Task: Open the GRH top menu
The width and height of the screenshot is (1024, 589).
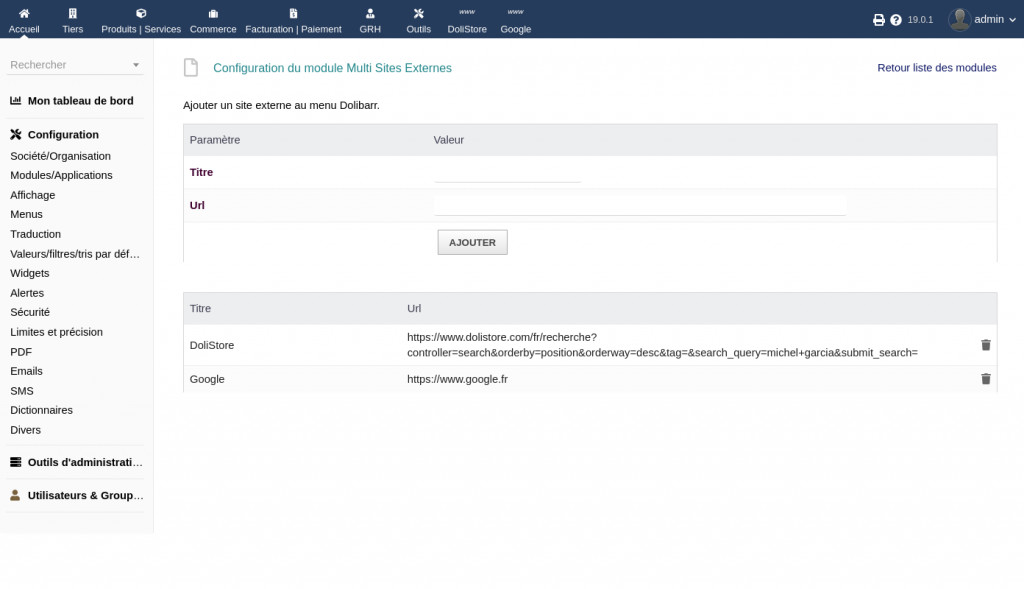Action: pos(370,20)
